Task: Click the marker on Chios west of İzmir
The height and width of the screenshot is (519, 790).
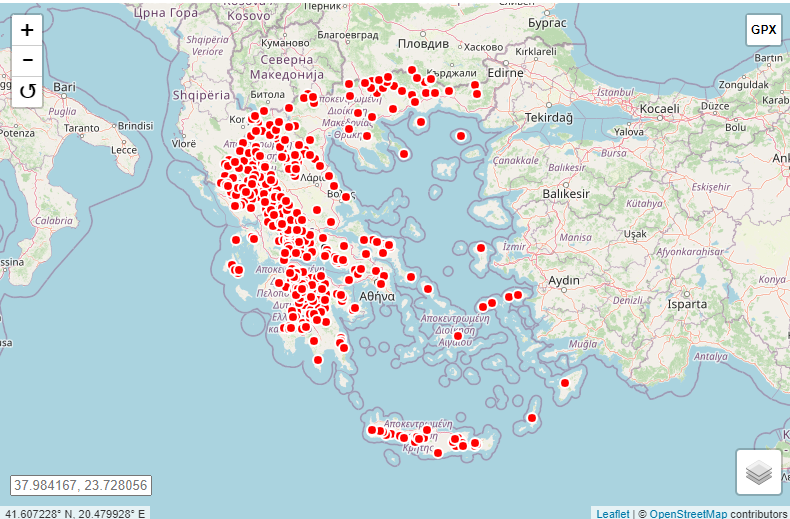Action: [481, 248]
